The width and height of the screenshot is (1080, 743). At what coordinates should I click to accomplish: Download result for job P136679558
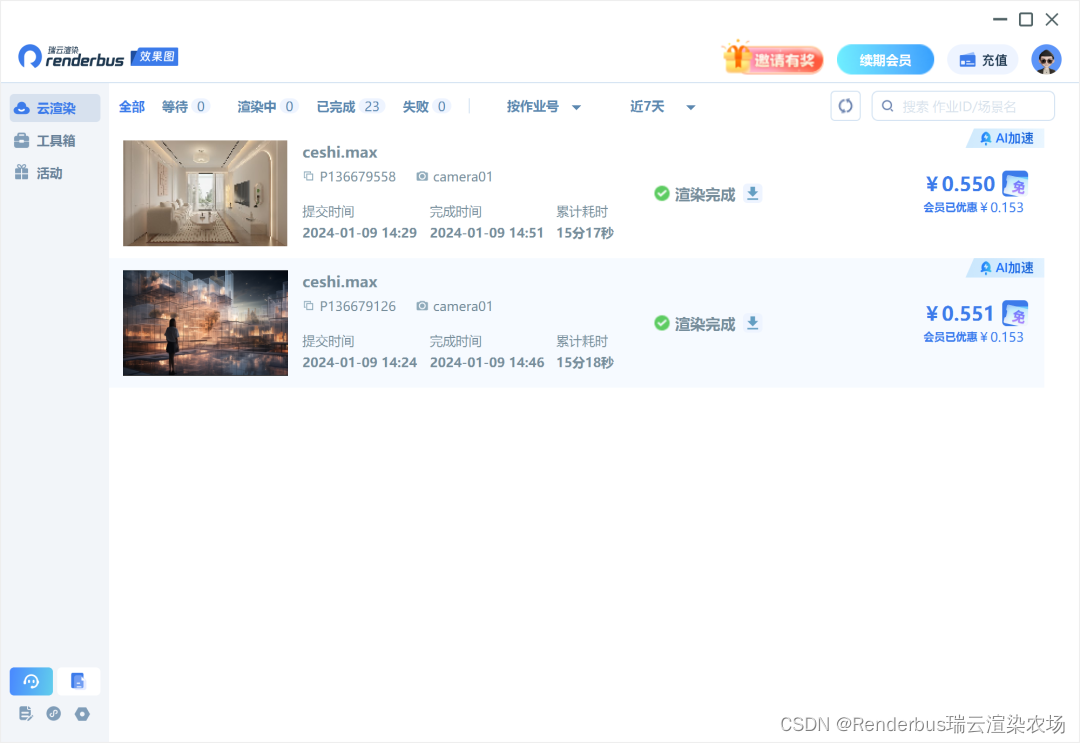coord(753,193)
